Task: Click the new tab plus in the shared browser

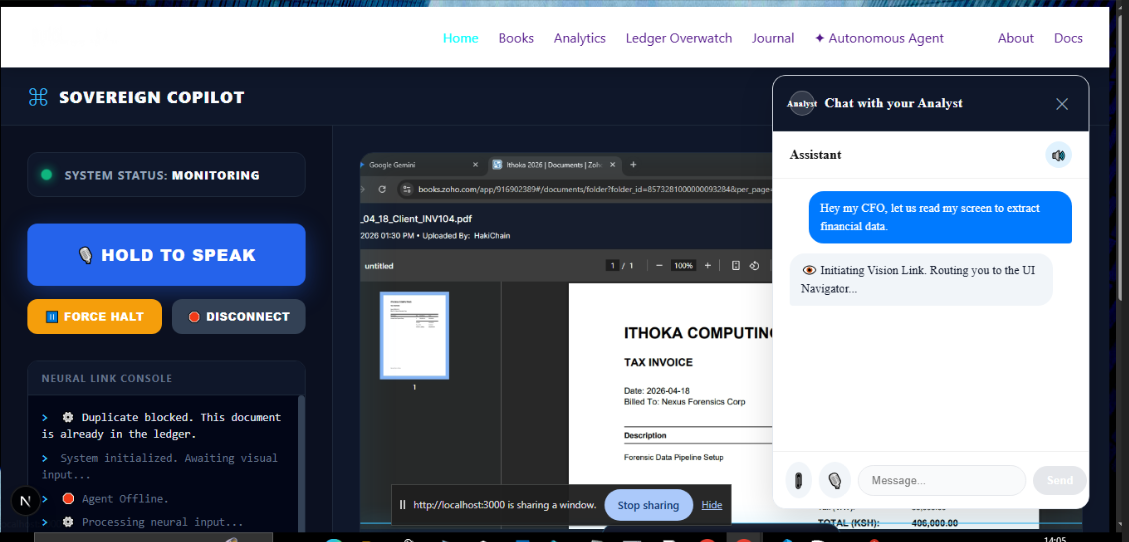Action: tap(633, 165)
